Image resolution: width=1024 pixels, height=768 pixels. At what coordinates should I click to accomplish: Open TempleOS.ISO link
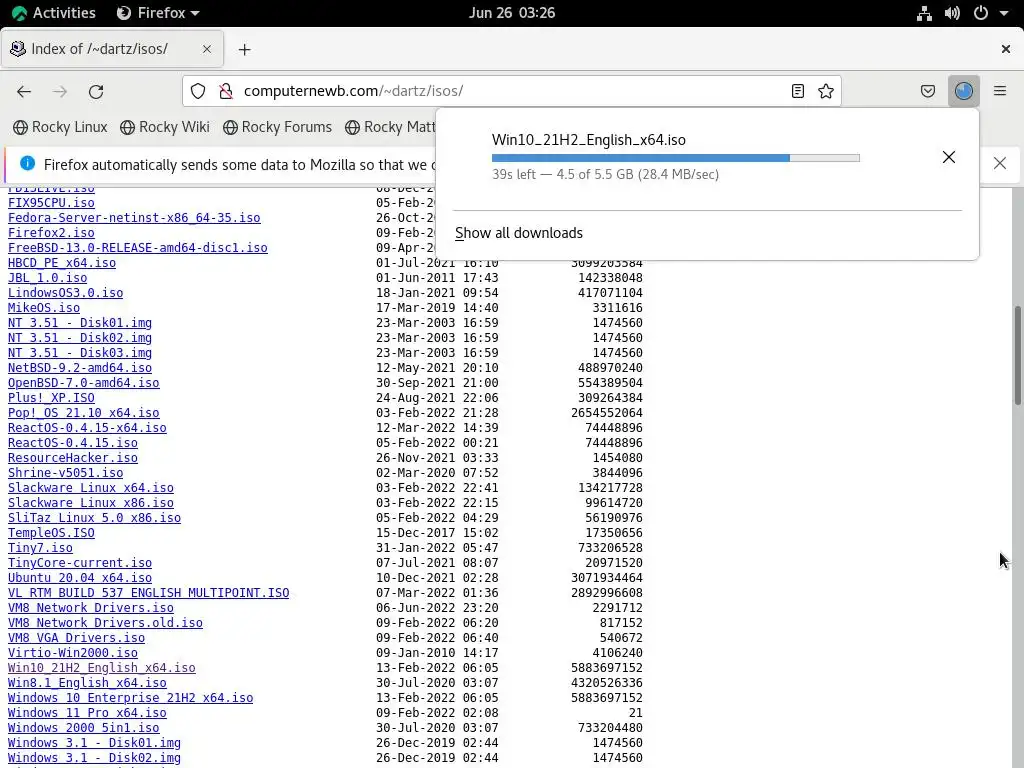click(x=51, y=534)
